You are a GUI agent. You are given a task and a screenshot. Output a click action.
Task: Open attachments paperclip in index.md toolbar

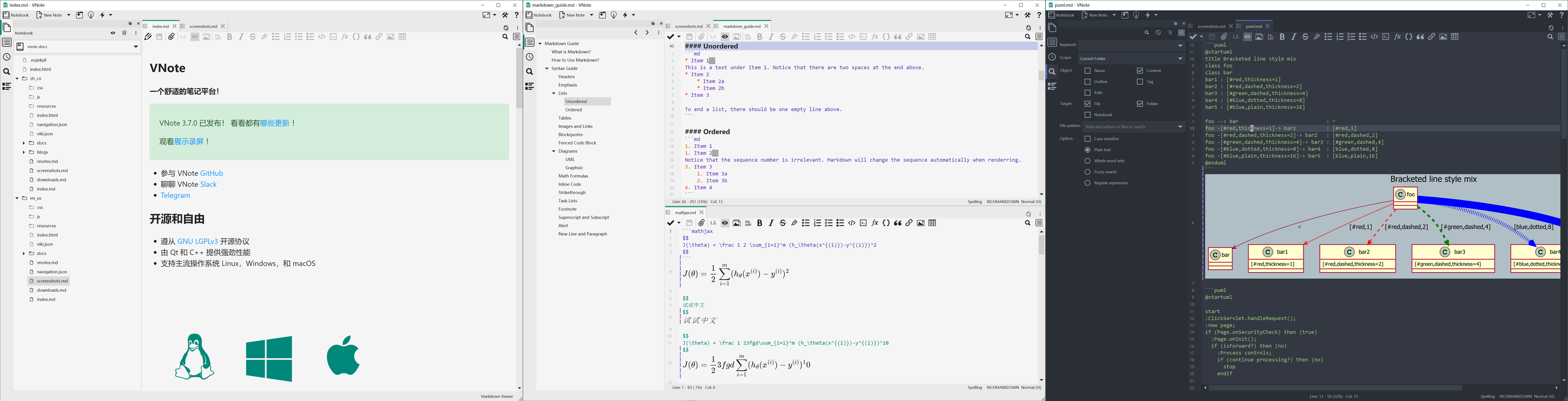click(x=172, y=36)
